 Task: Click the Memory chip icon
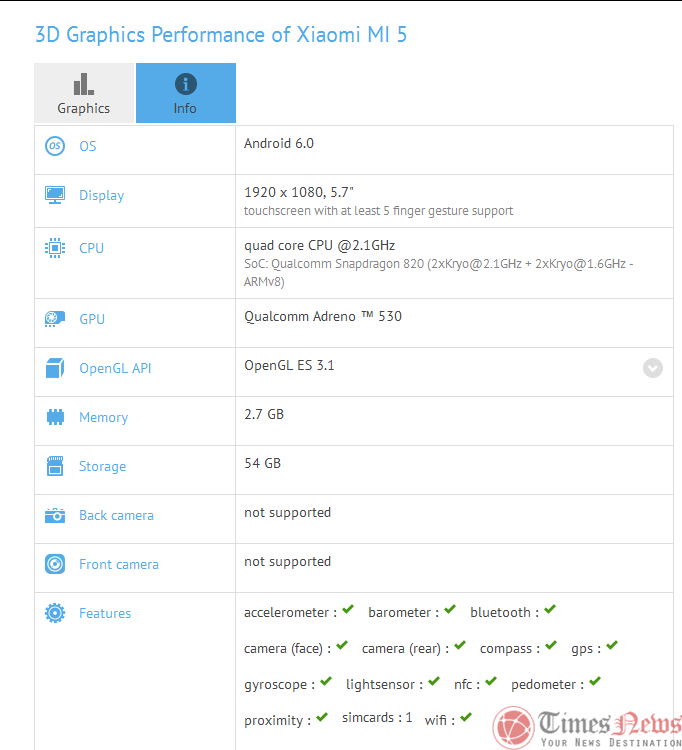tap(54, 417)
